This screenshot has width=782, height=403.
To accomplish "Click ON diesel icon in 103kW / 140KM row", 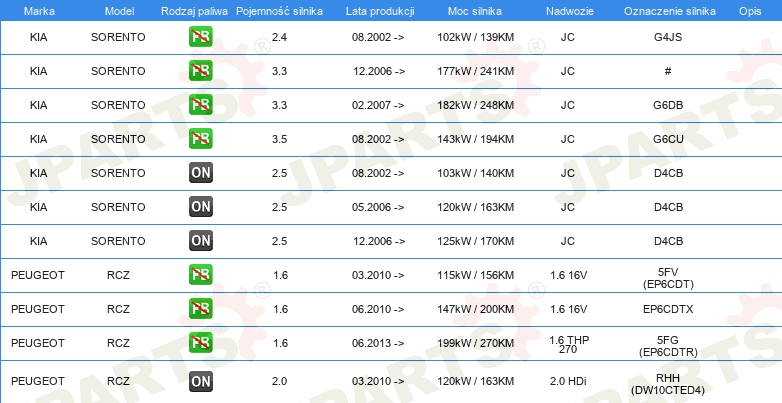I will coord(200,173).
